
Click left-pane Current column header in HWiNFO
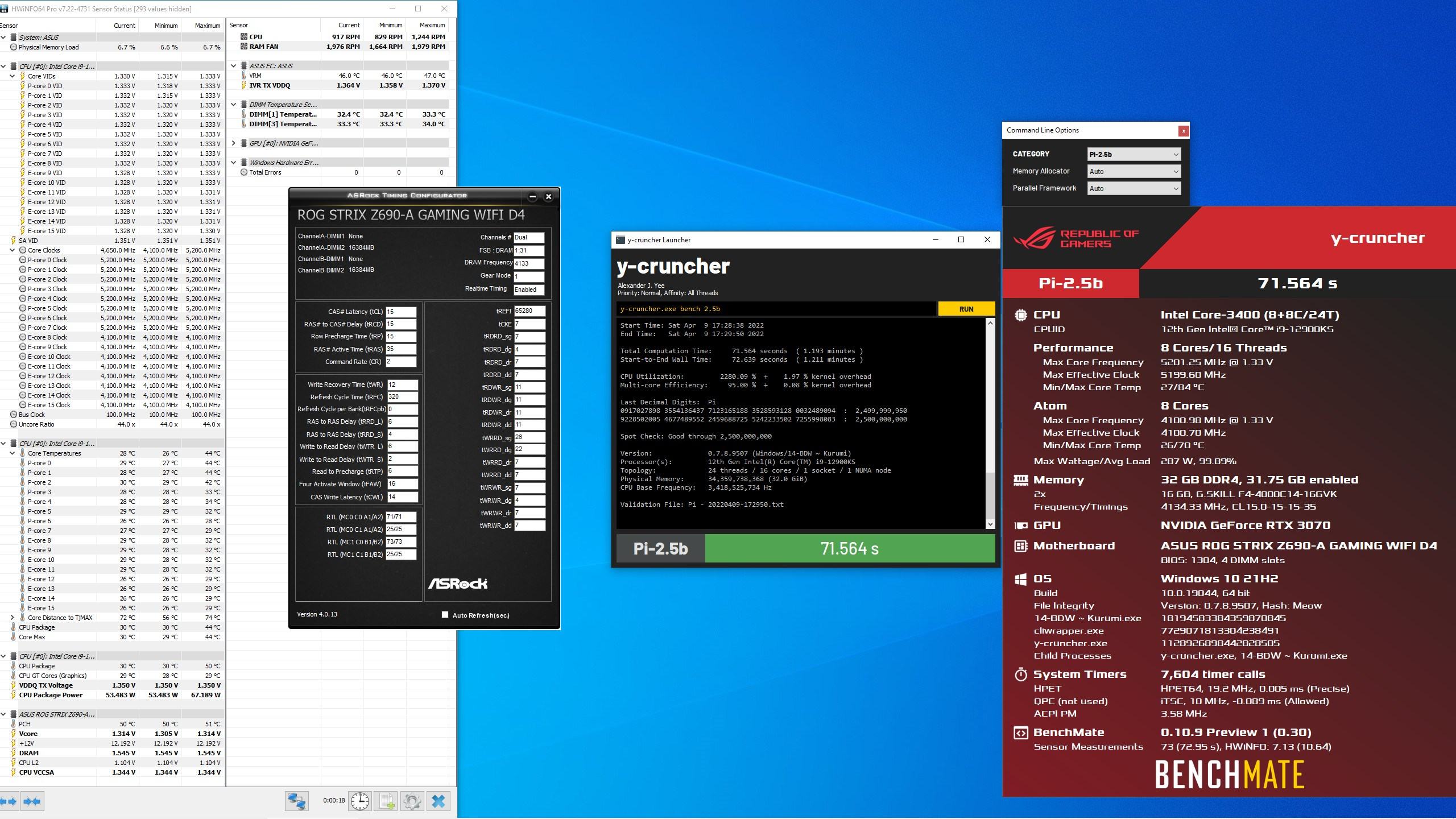(118, 26)
